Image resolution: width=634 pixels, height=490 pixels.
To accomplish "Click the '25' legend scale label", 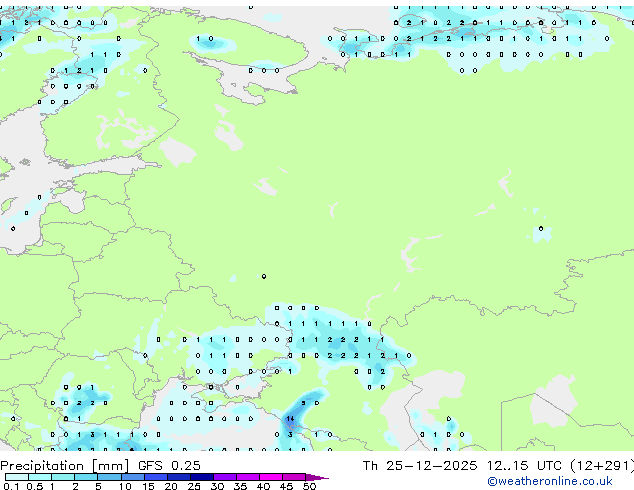I will 194,486.
